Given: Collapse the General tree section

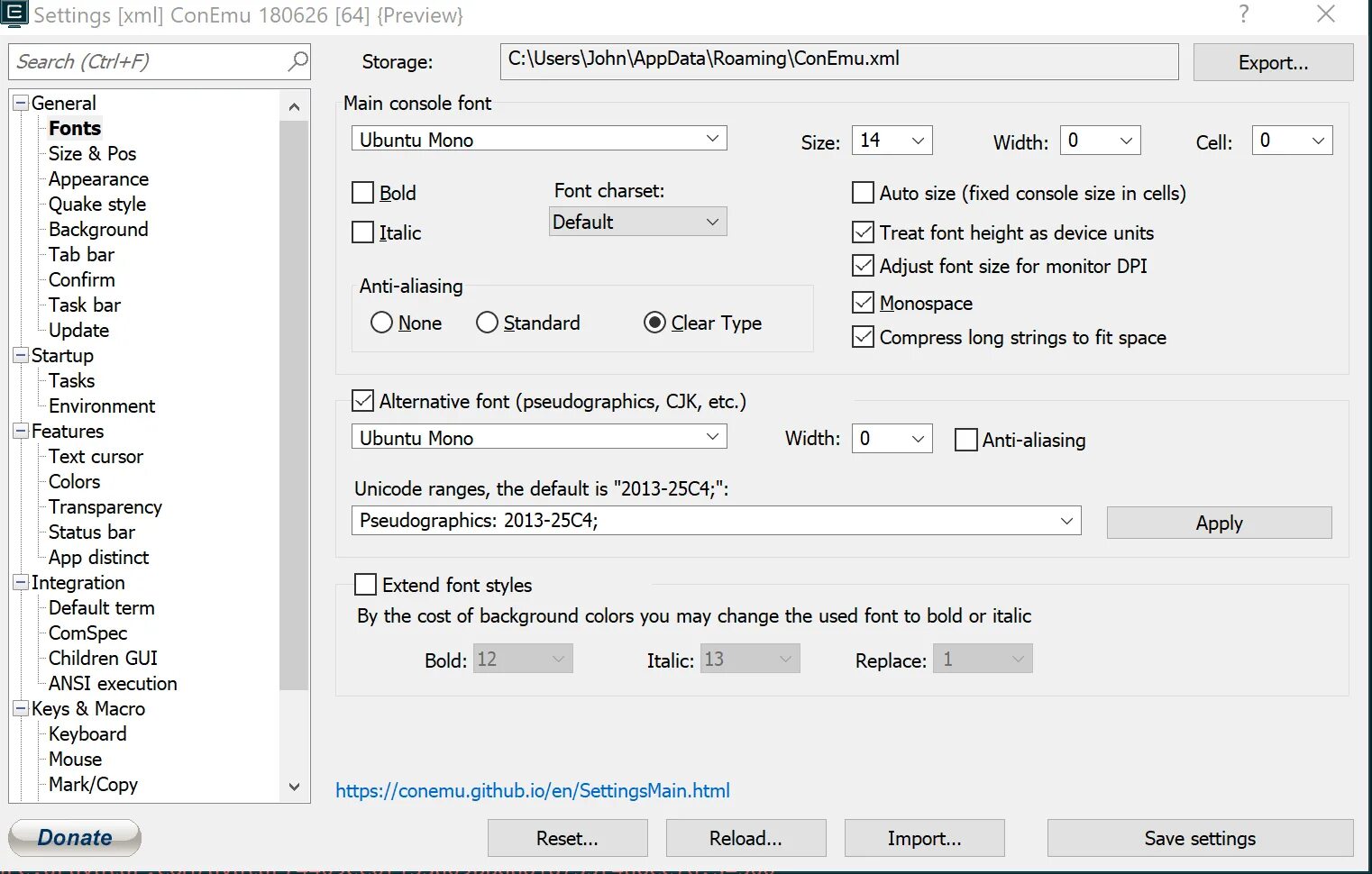Looking at the screenshot, I should pyautogui.click(x=19, y=103).
